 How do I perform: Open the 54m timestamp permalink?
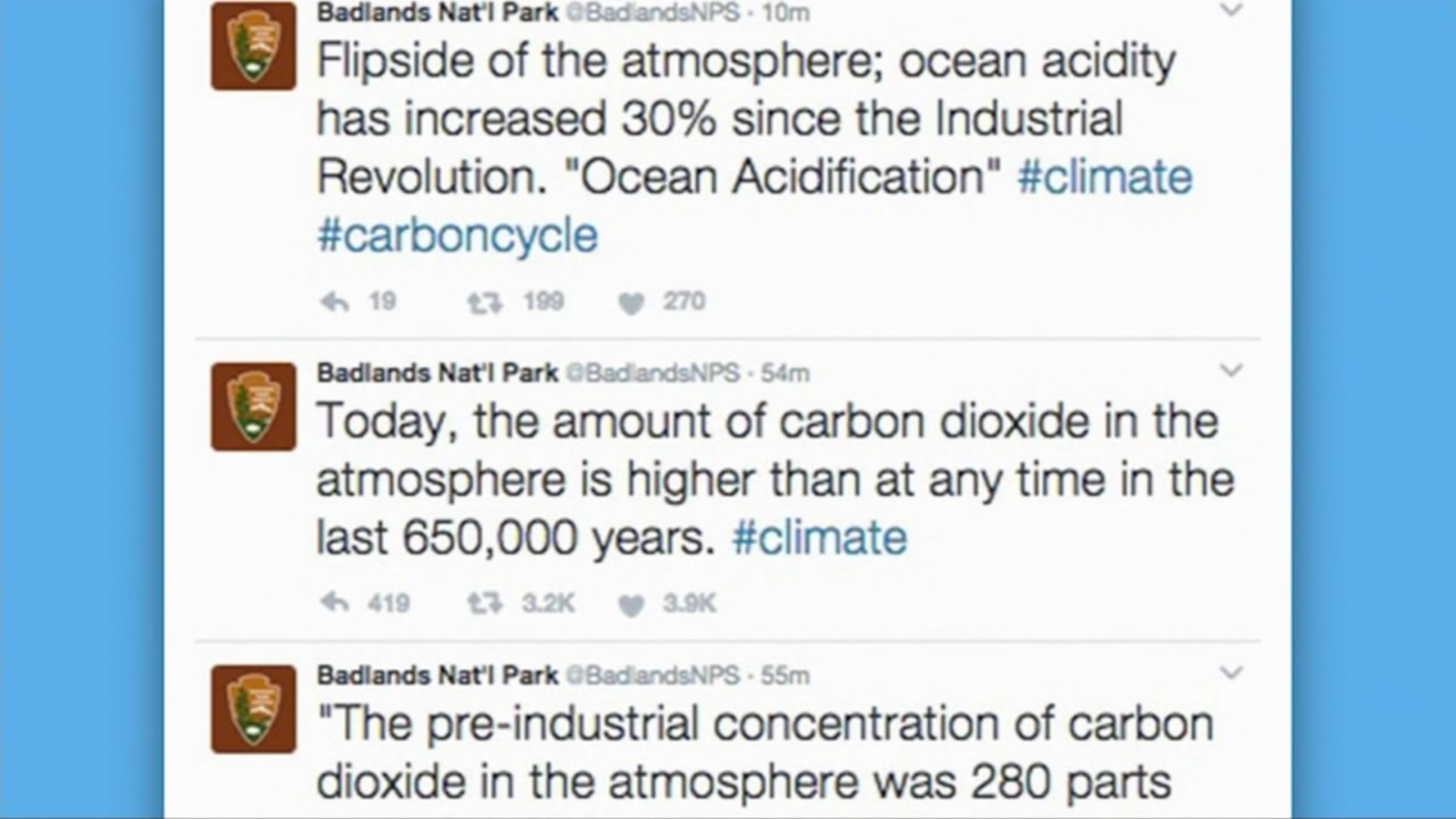click(x=784, y=373)
